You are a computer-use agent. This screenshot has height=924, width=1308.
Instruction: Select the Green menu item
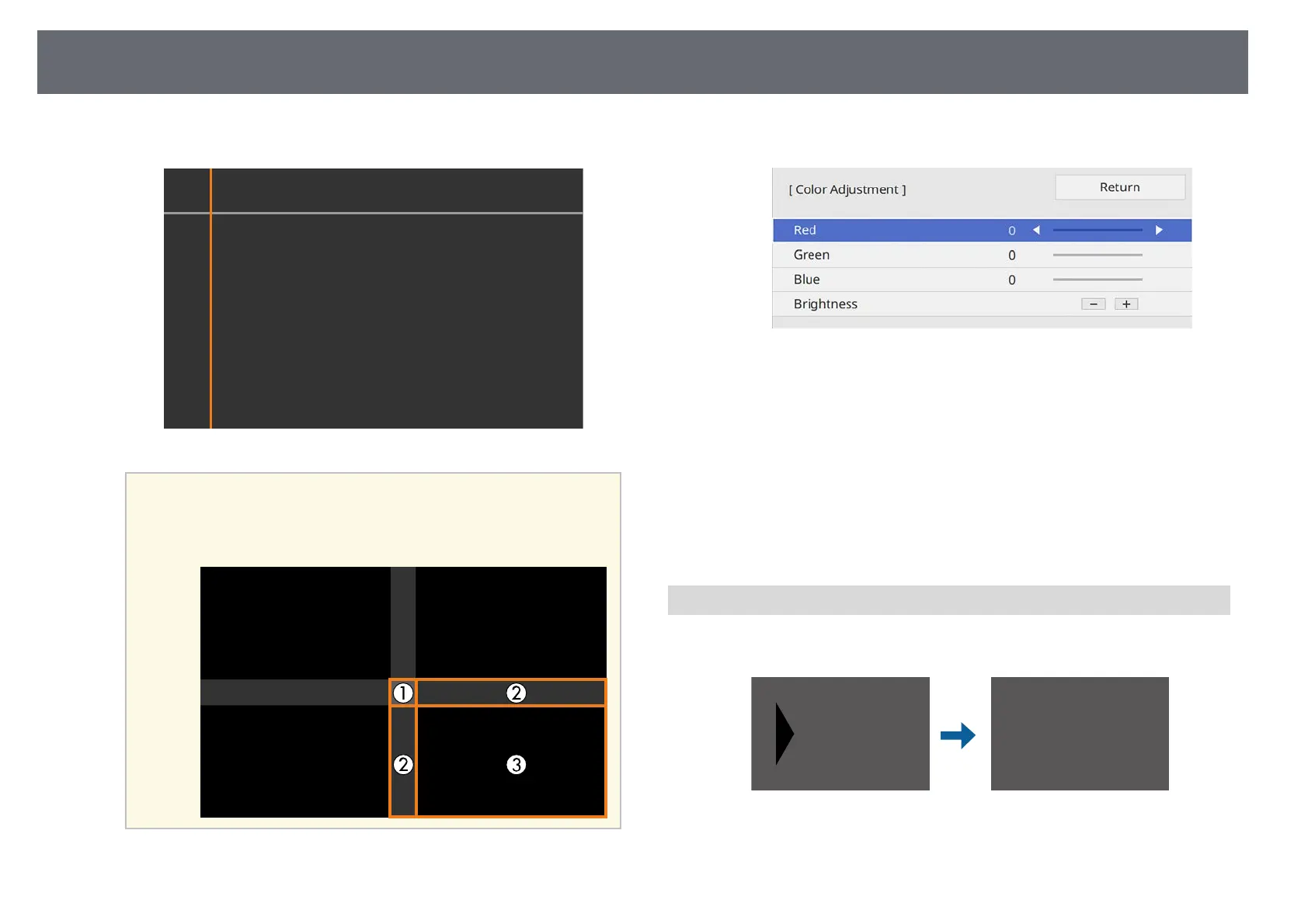(812, 255)
